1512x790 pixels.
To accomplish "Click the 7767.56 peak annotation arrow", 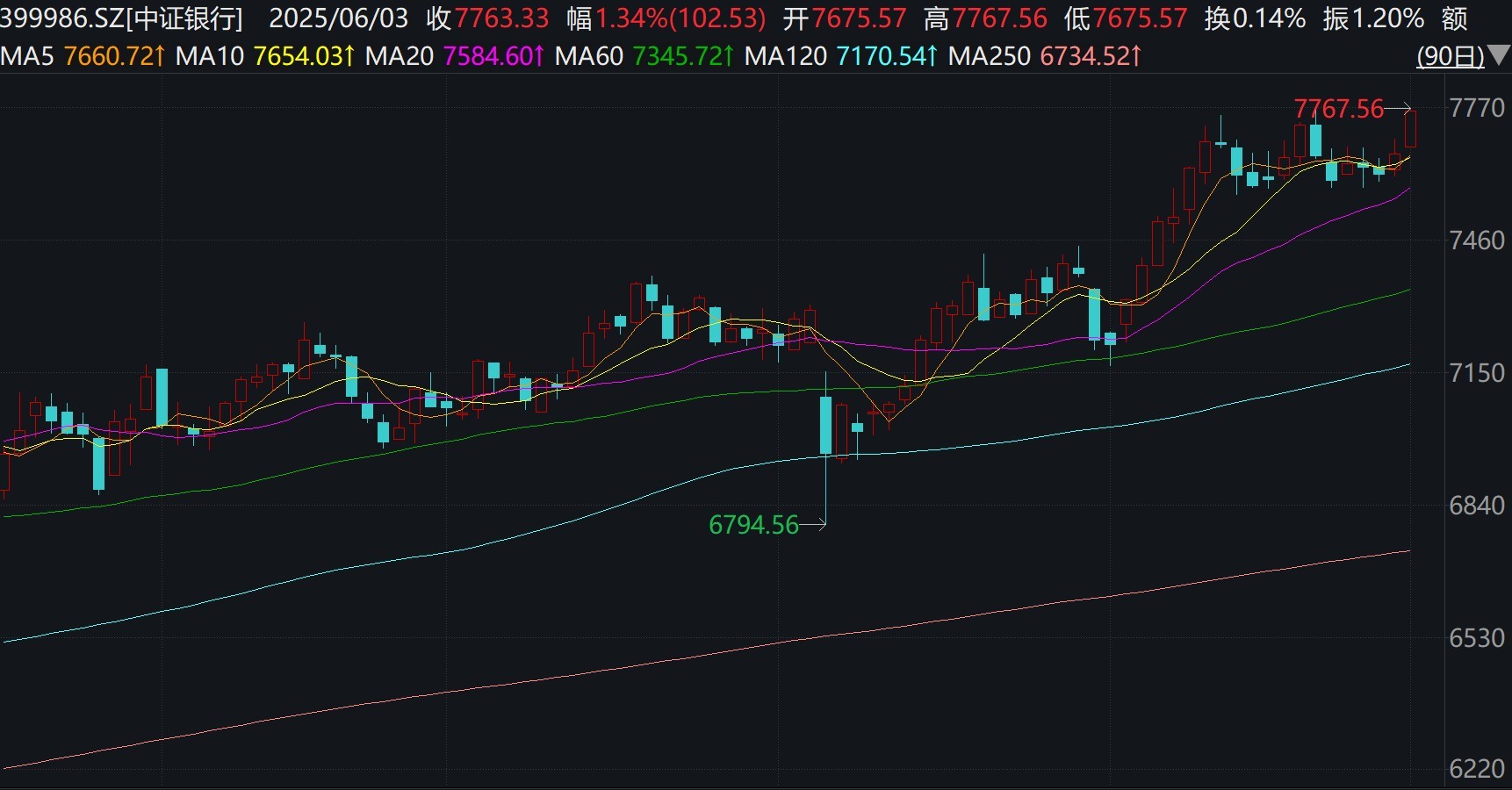I will click(x=1399, y=110).
